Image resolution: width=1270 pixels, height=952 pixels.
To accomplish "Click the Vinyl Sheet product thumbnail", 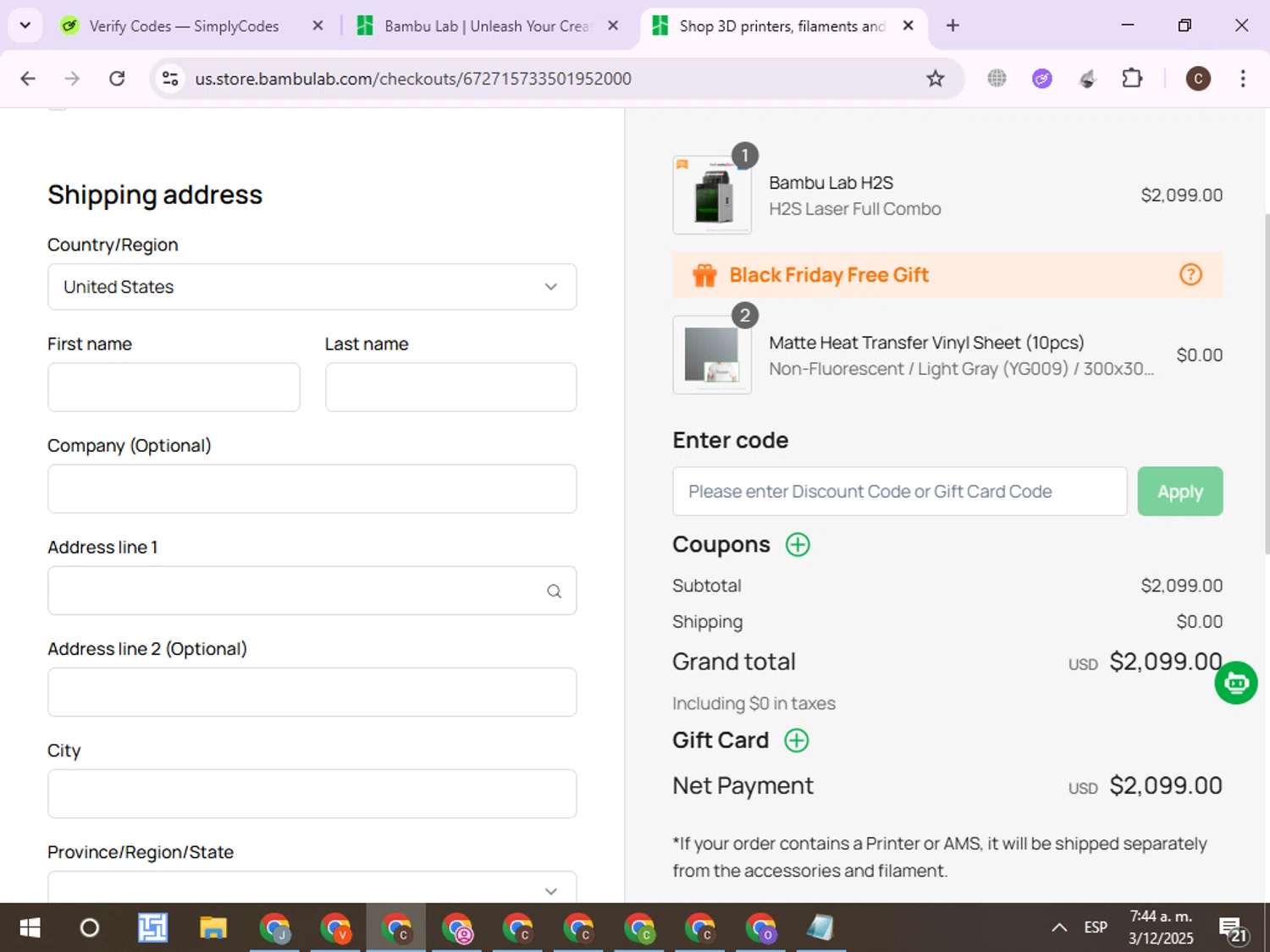I will tap(712, 355).
